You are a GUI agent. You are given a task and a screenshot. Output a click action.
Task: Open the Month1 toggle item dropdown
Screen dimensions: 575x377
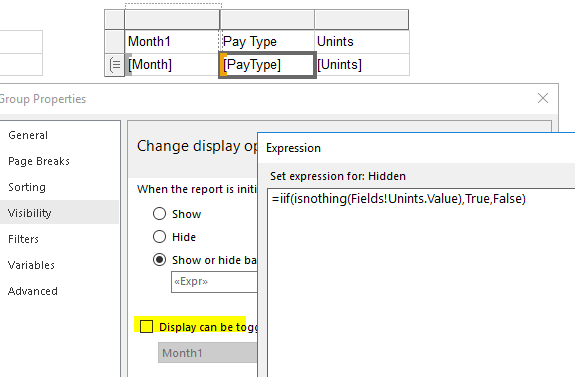[x=208, y=353]
